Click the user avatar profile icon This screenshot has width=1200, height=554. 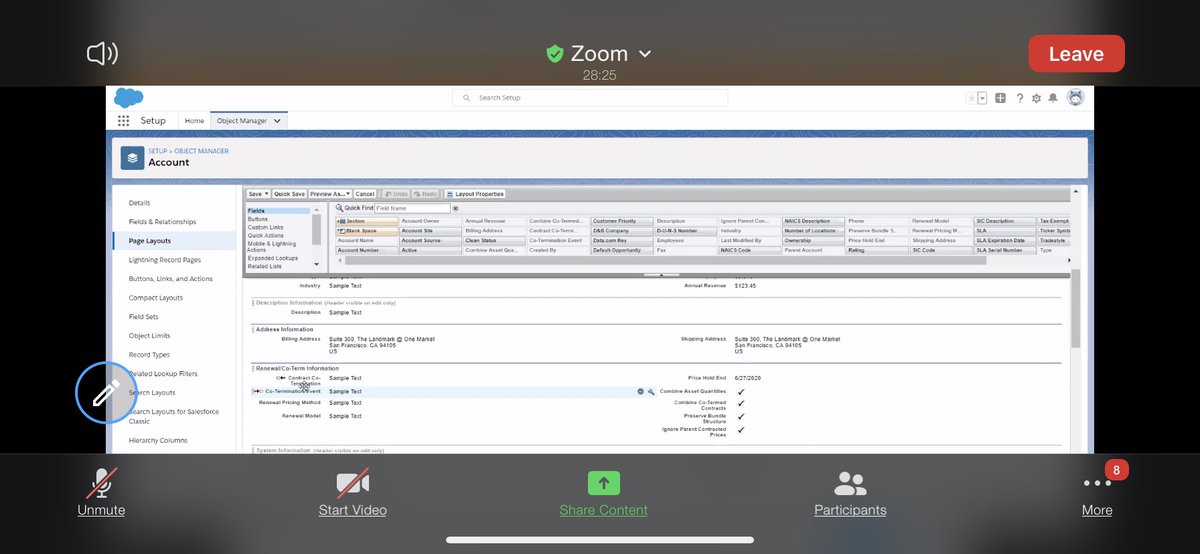[x=1076, y=98]
